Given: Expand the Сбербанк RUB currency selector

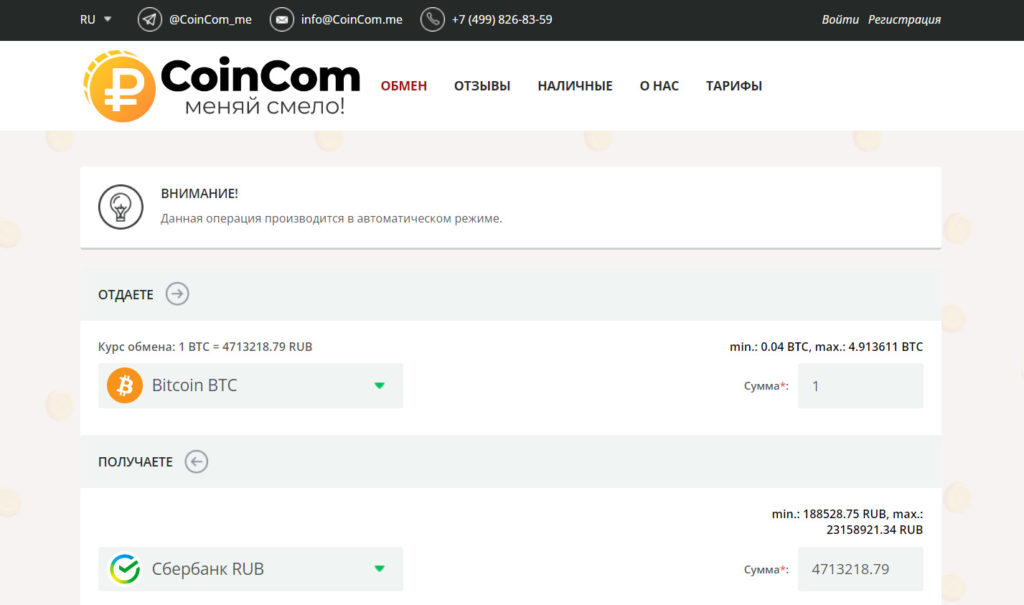Looking at the screenshot, I should (250, 569).
